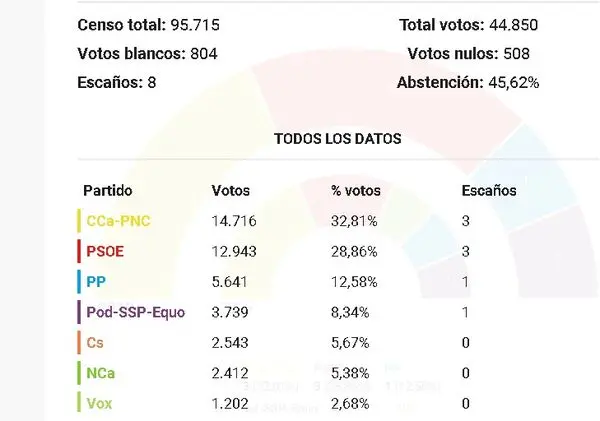Click the TODOS LOS DATOS heading

[338, 139]
